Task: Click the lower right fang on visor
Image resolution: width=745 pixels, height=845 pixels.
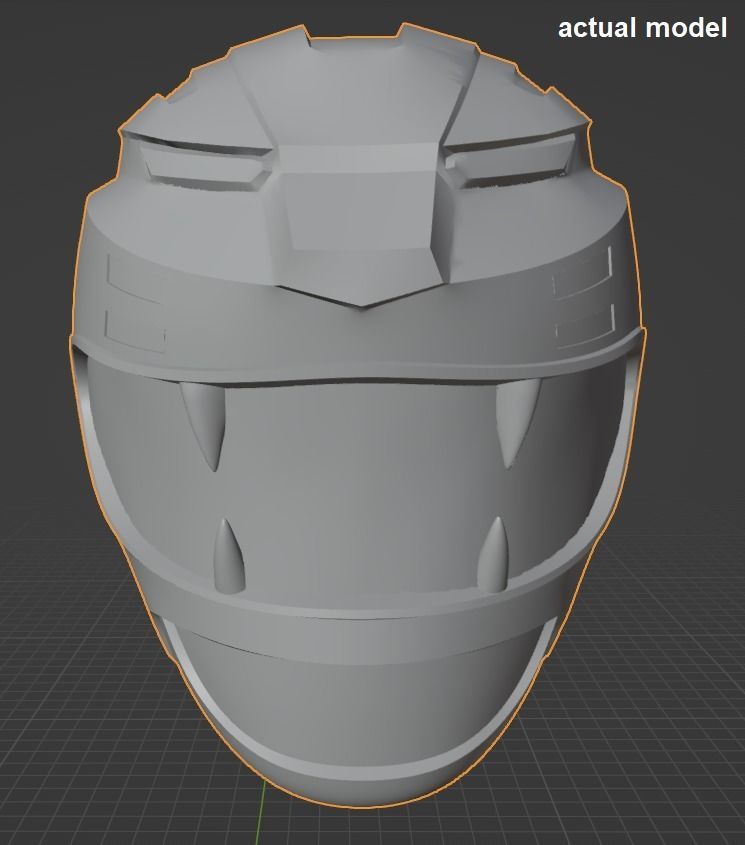Action: click(493, 553)
